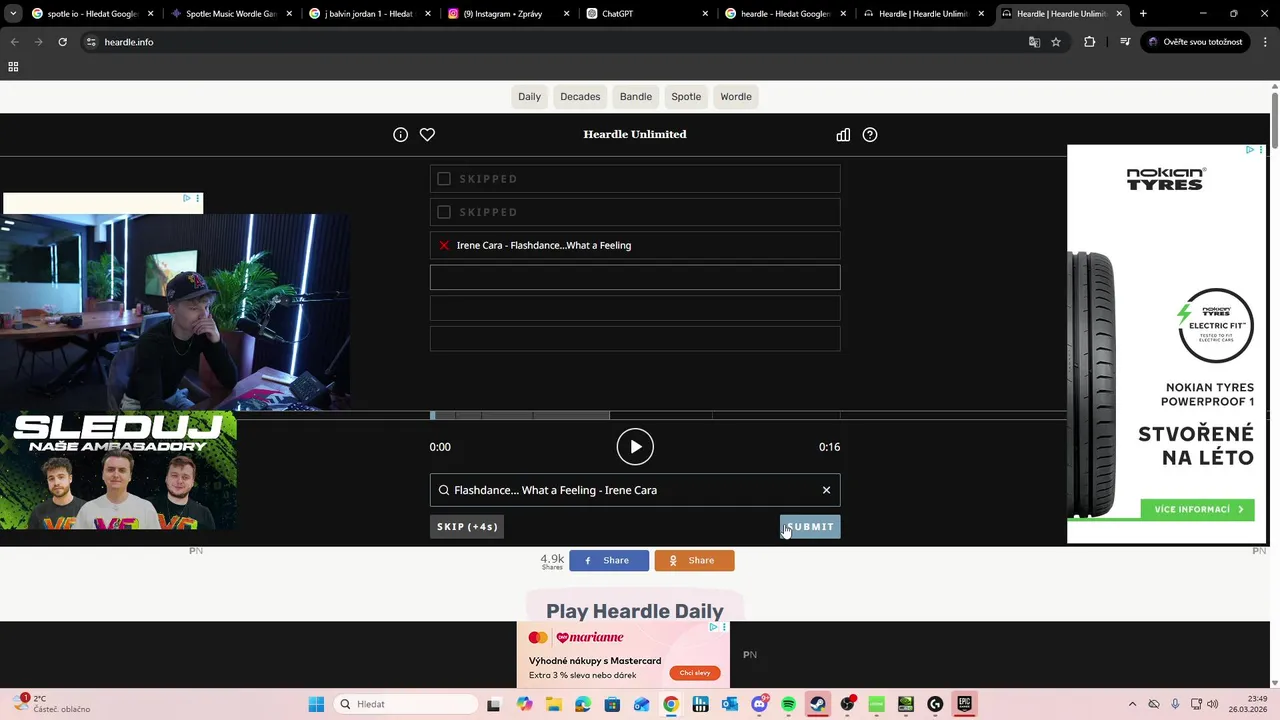Click the Irene Cara Flashdance guess text

pos(544,245)
